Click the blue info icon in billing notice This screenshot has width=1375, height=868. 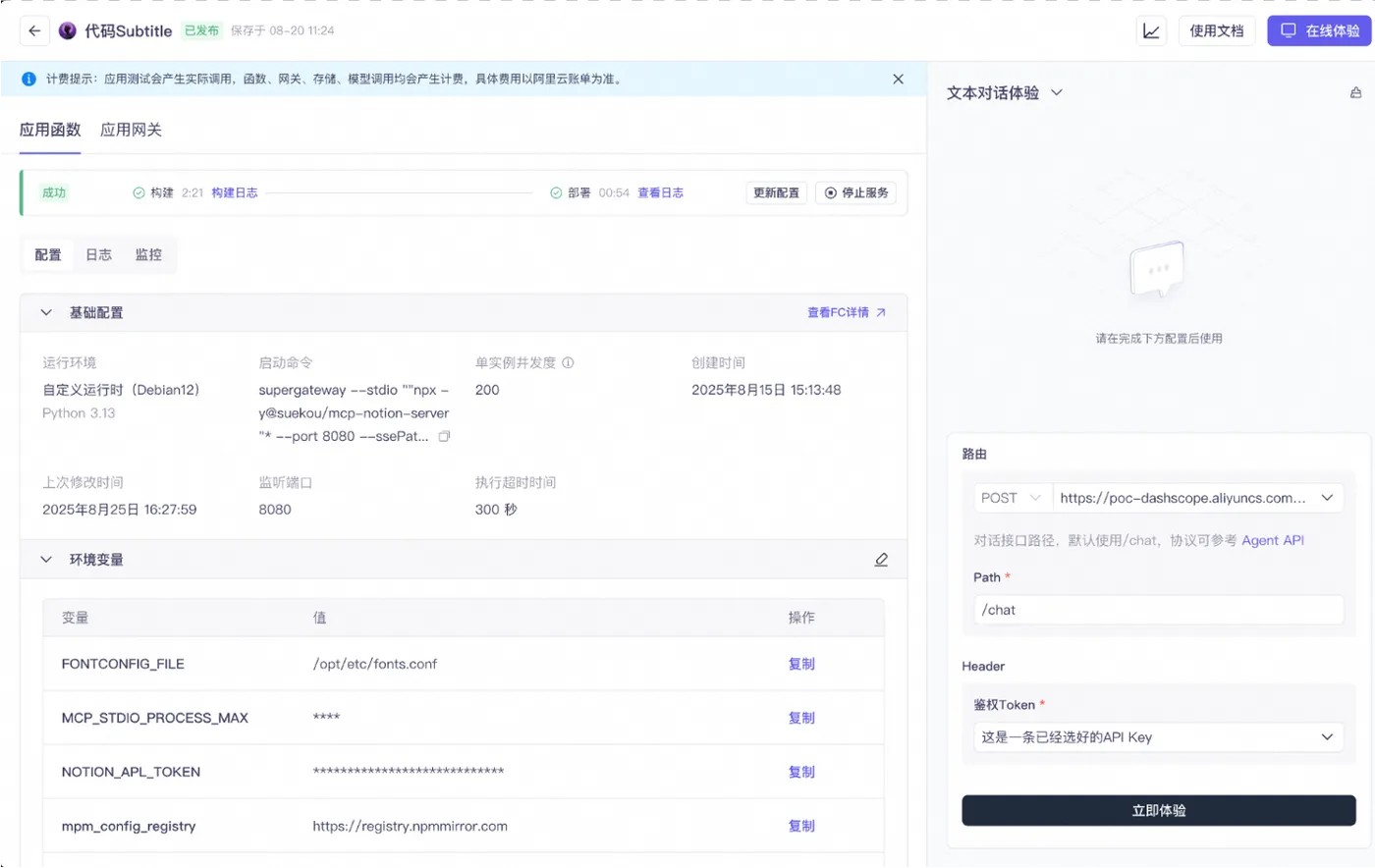pyautogui.click(x=29, y=80)
